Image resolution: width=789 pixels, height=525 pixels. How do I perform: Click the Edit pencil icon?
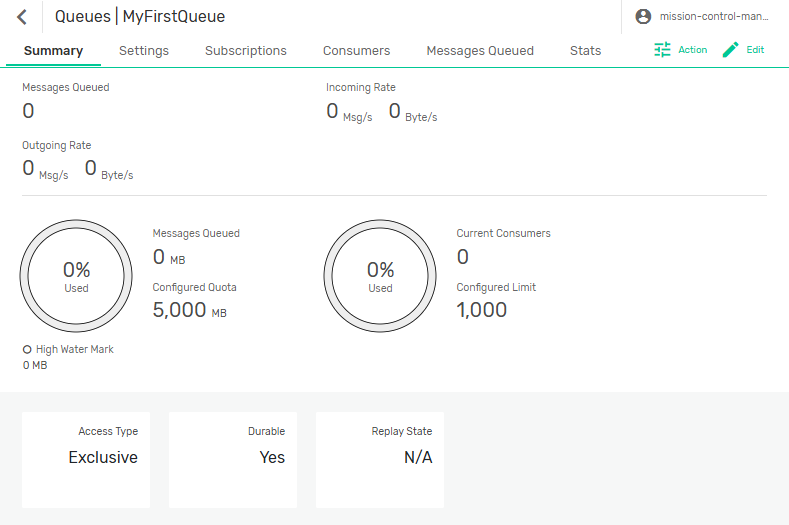tap(731, 49)
